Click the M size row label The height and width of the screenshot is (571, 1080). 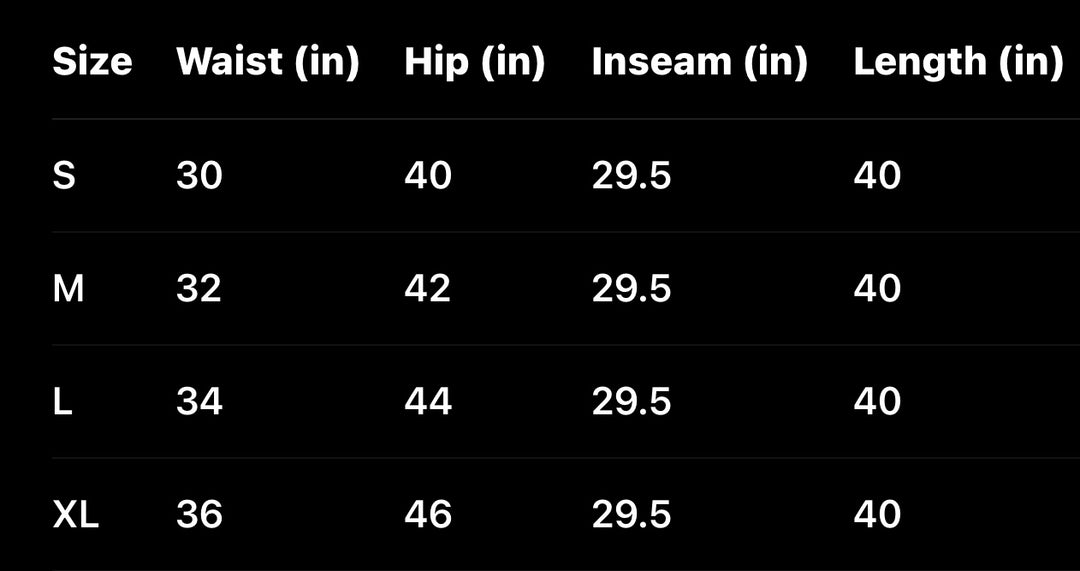click(x=68, y=289)
